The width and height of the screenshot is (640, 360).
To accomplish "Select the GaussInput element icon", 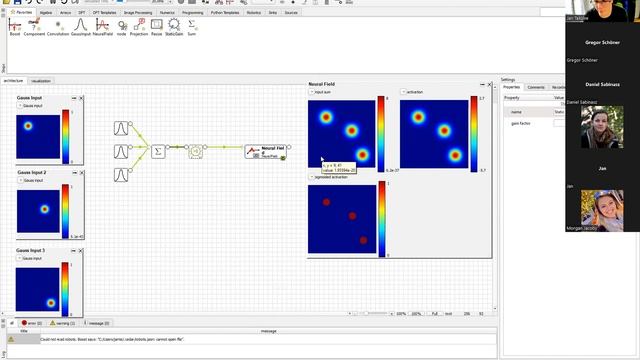I will click(x=80, y=25).
